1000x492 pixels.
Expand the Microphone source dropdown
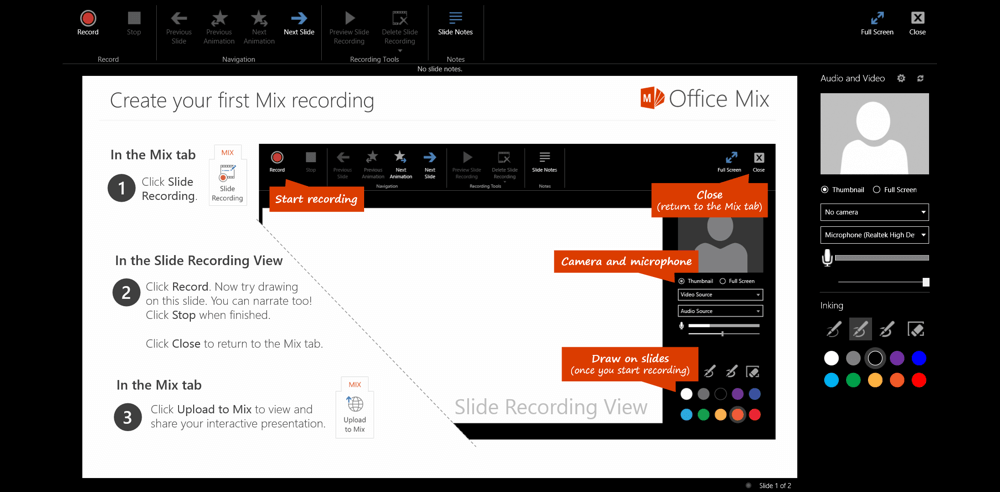coord(875,235)
